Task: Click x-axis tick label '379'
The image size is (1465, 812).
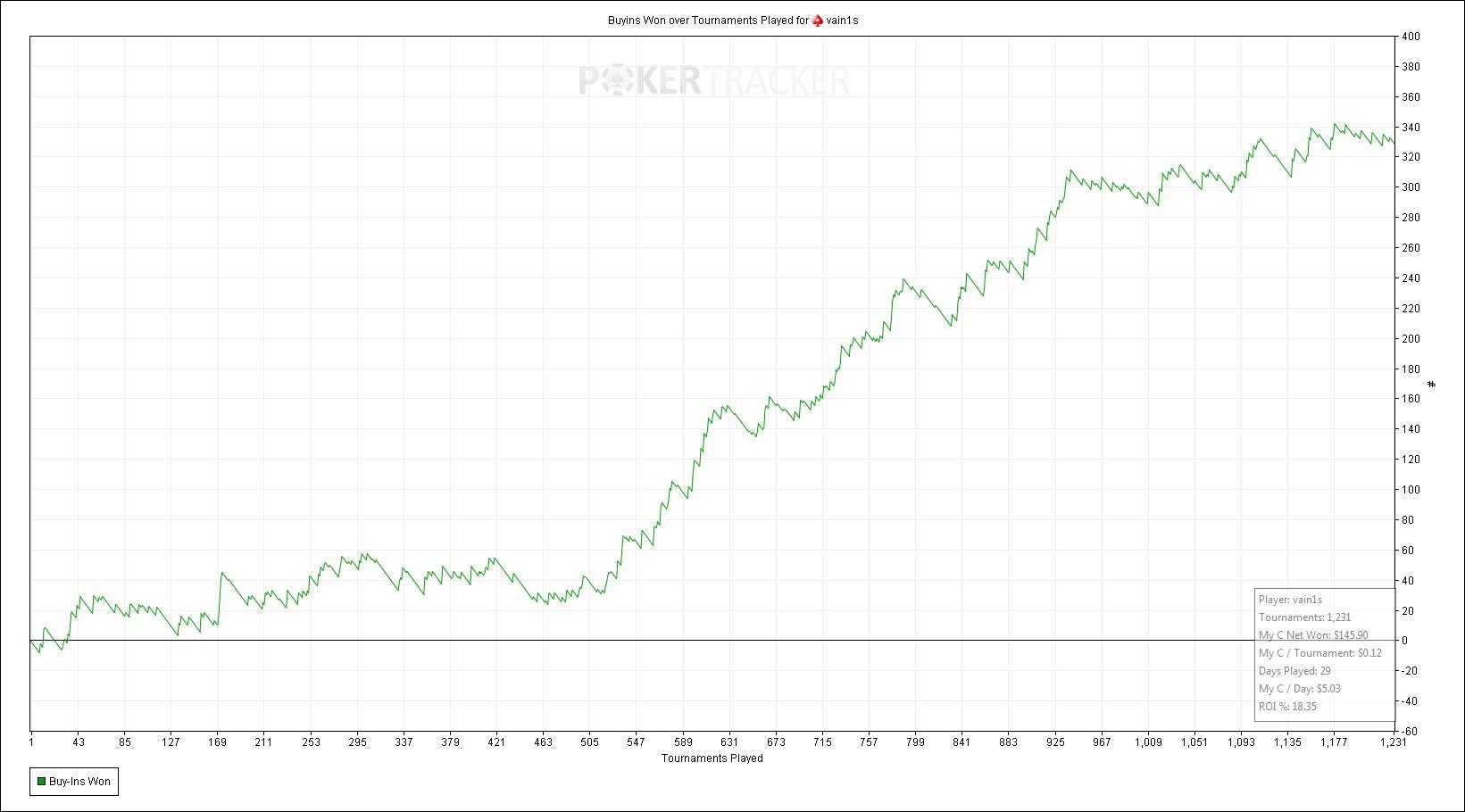Action: point(450,742)
